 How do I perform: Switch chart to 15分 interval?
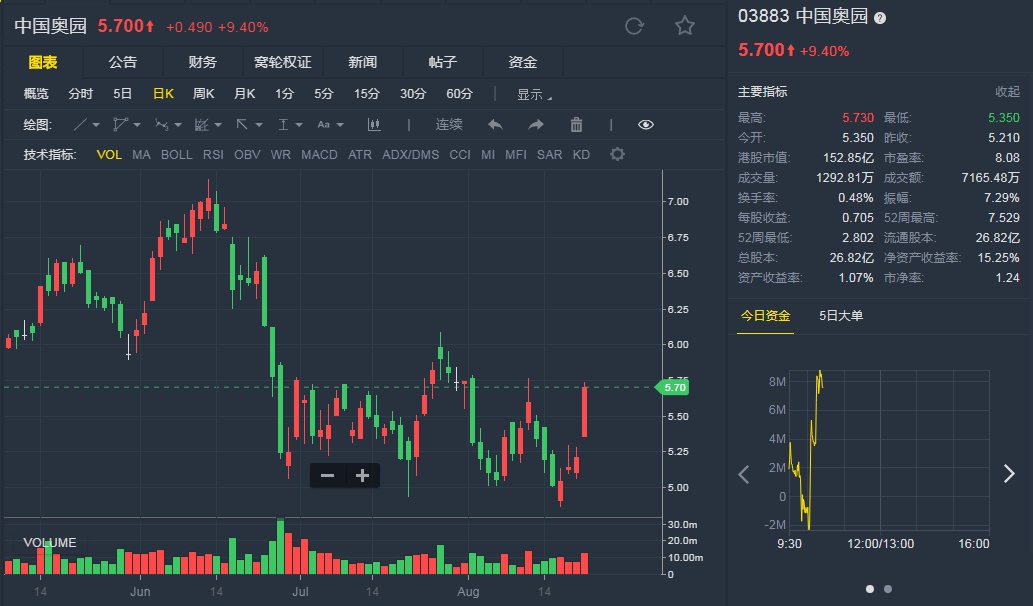[366, 94]
